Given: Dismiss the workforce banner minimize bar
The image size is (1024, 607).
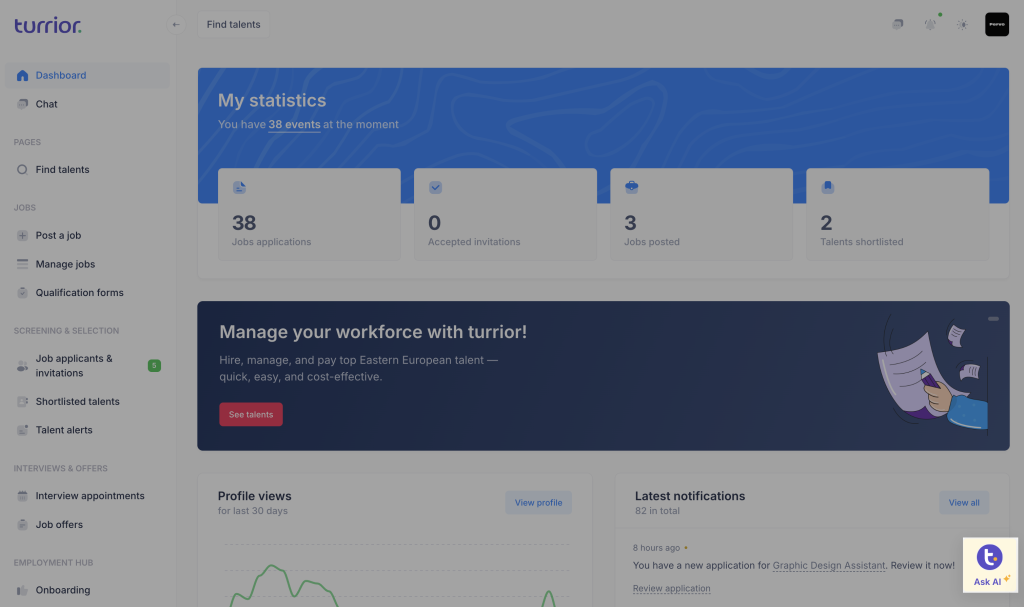Looking at the screenshot, I should pos(993,319).
